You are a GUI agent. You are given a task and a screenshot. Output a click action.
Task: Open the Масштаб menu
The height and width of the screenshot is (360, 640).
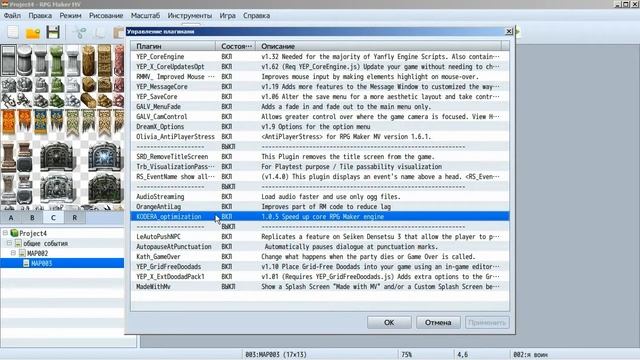145,16
